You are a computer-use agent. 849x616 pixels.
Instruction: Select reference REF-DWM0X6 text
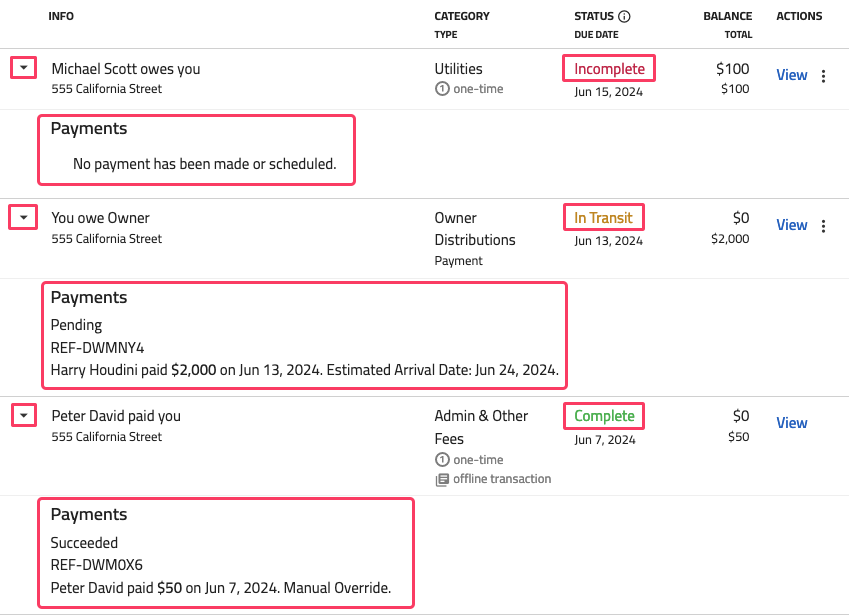pyautogui.click(x=97, y=565)
